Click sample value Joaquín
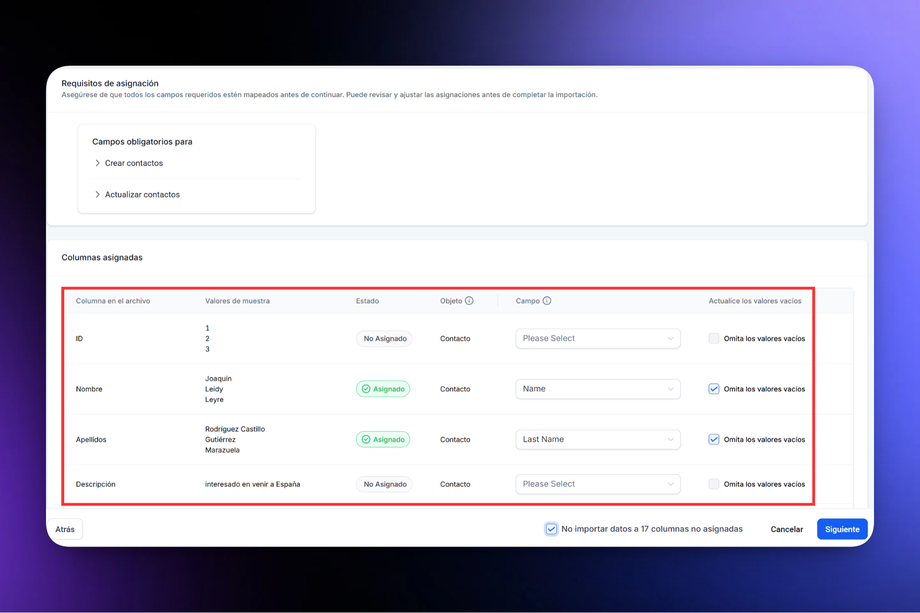920x613 pixels. 218,378
